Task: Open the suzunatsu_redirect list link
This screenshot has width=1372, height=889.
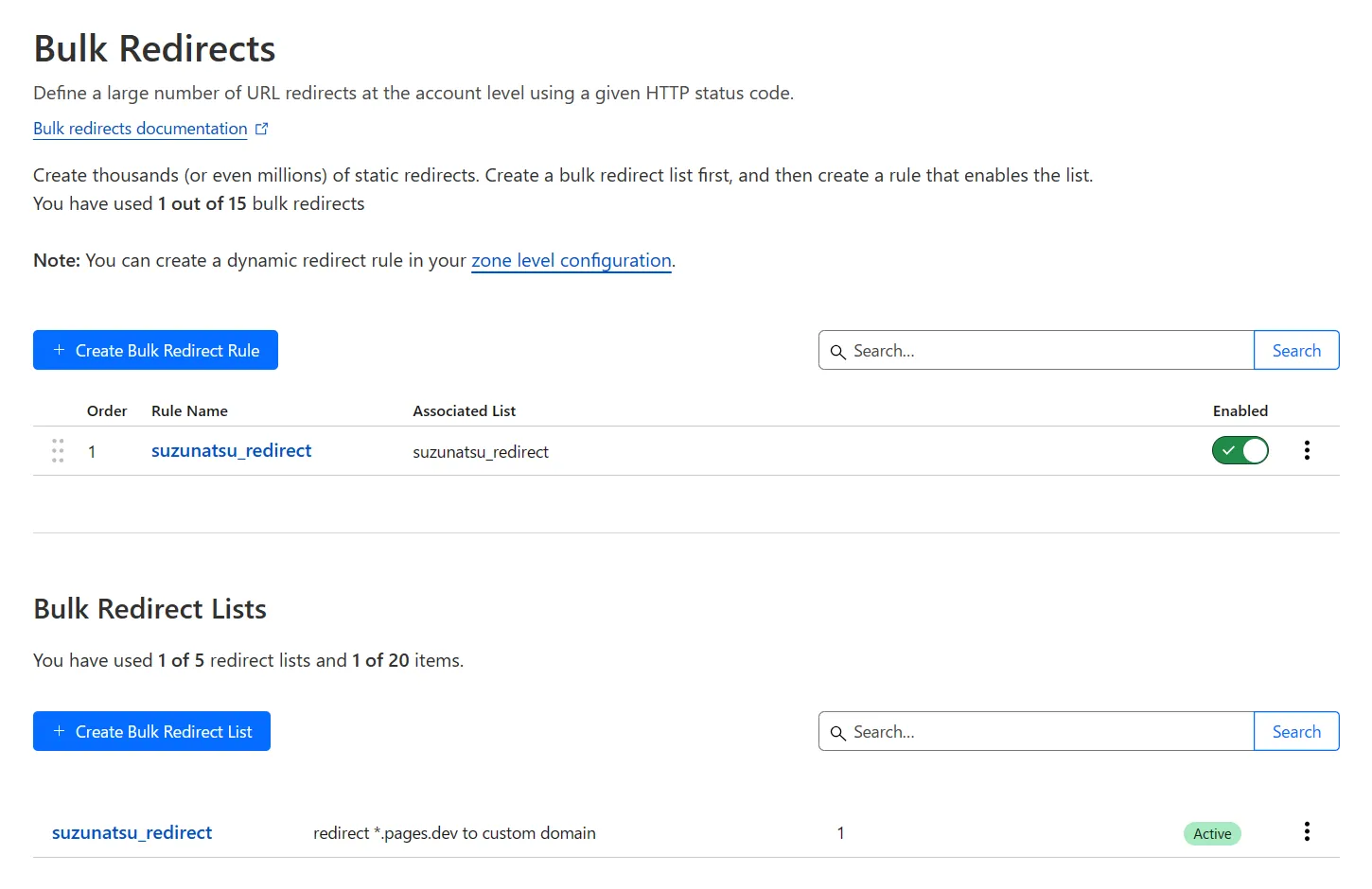Action: click(132, 832)
